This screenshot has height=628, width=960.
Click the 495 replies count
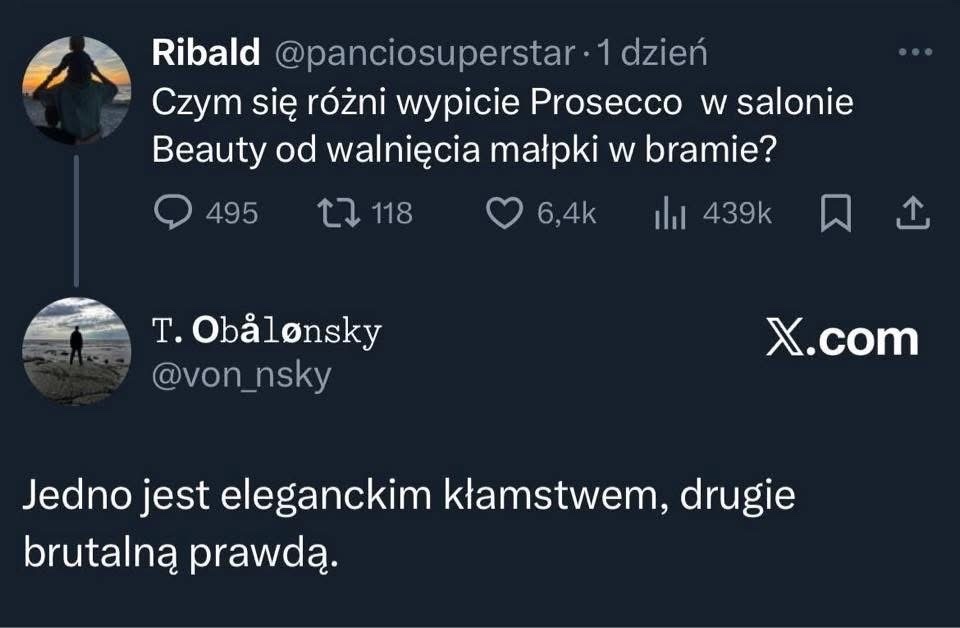coord(230,213)
